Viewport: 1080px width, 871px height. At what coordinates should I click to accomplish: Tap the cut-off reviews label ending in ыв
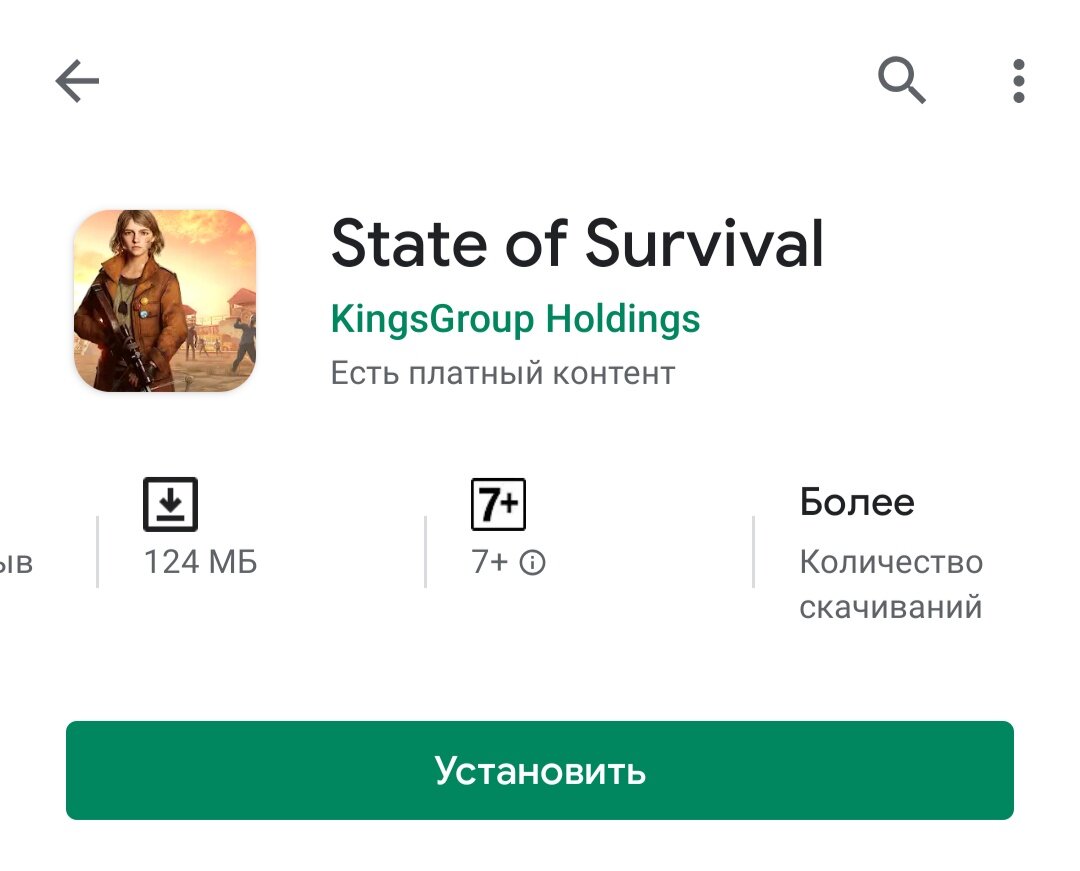[17, 563]
